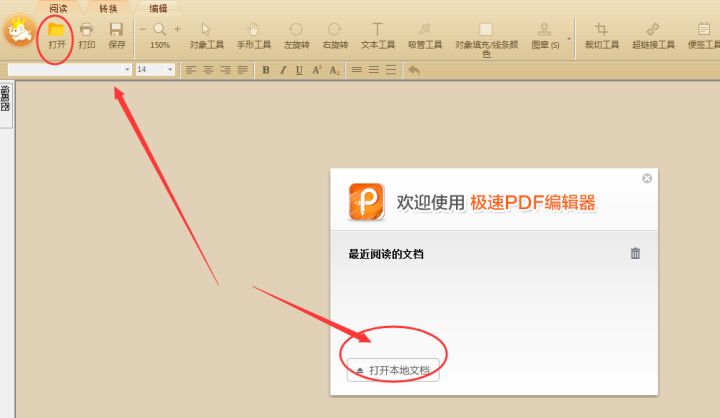Click the magnifier zoom icon
This screenshot has width=720, height=418.
coord(159,29)
